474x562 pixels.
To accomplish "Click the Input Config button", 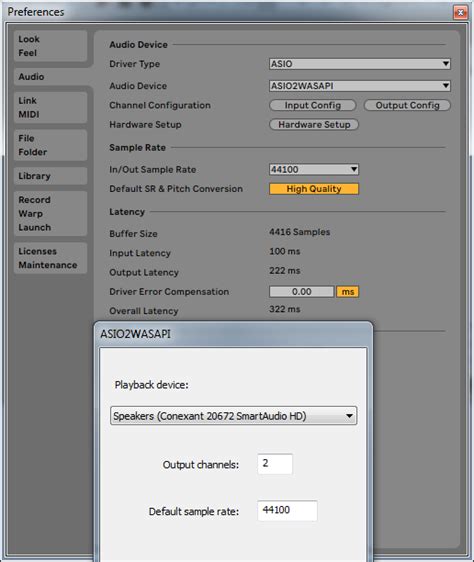I will click(x=313, y=105).
